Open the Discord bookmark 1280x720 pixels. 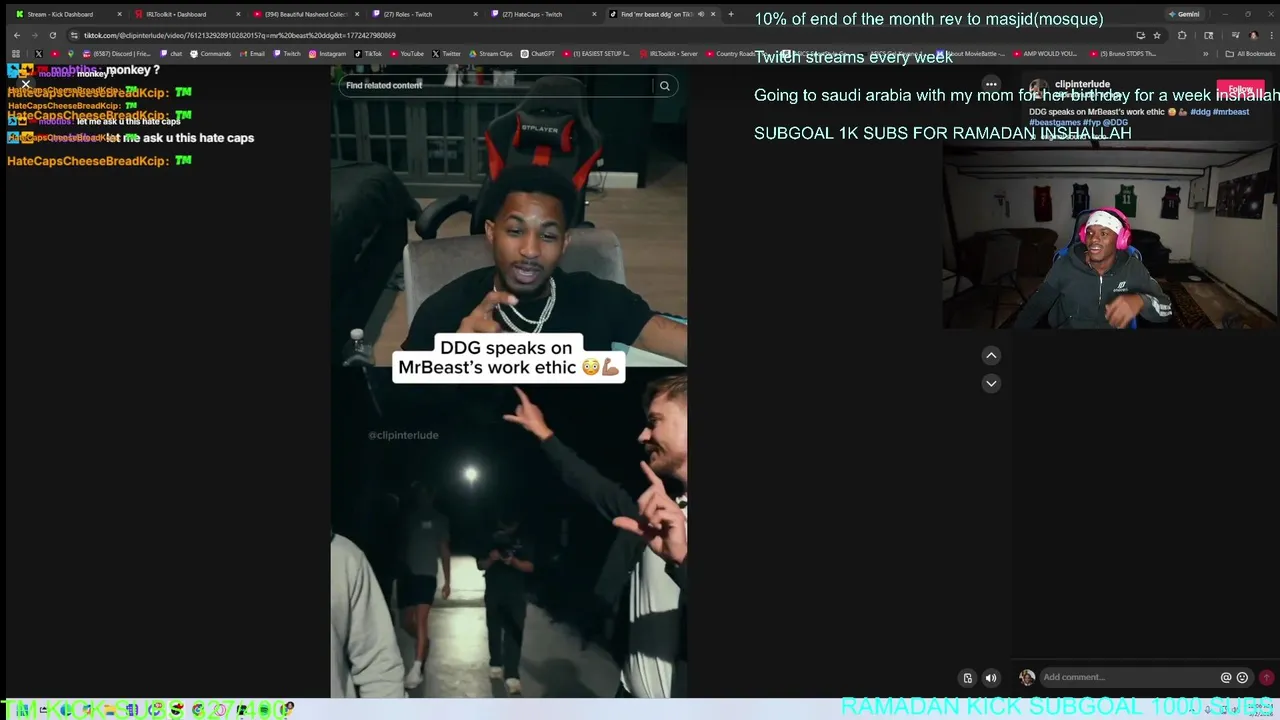[x=118, y=54]
